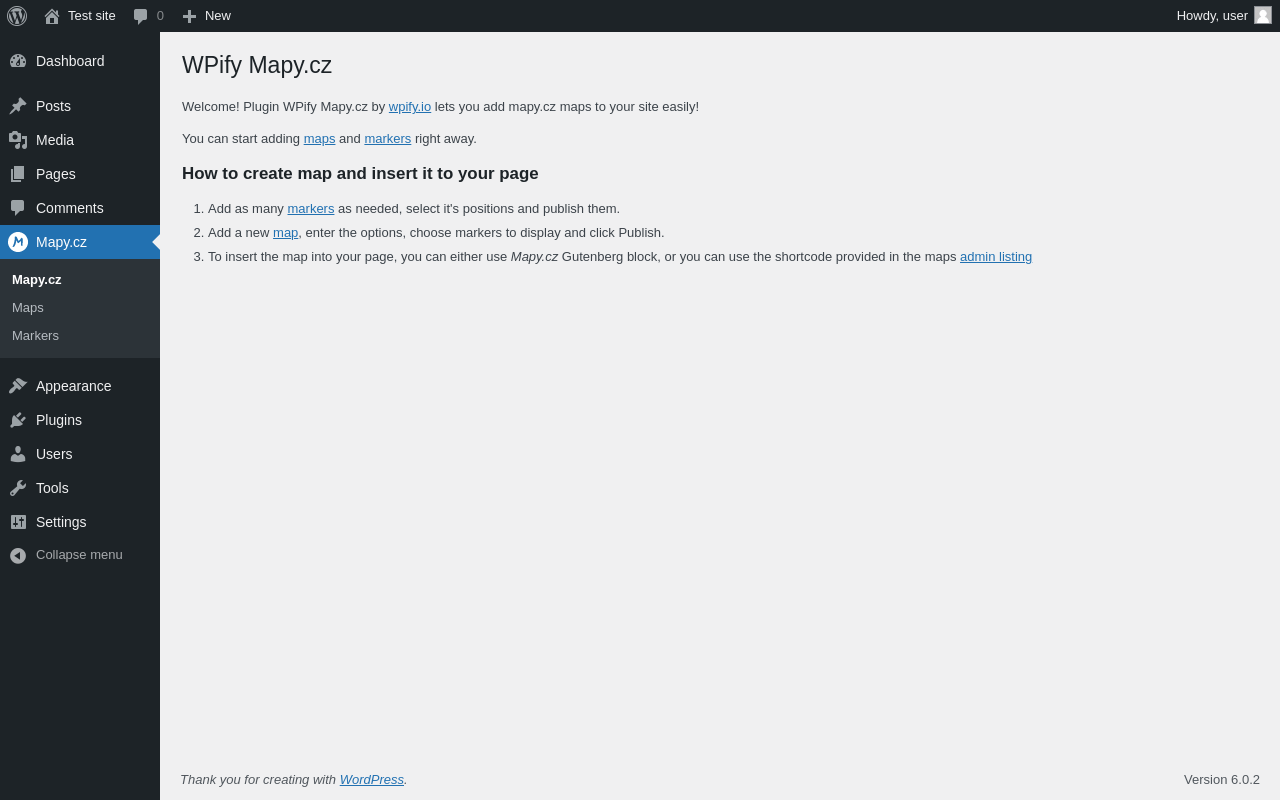Open the WordPress link in footer
Image resolution: width=1280 pixels, height=800 pixels.
coord(372,780)
